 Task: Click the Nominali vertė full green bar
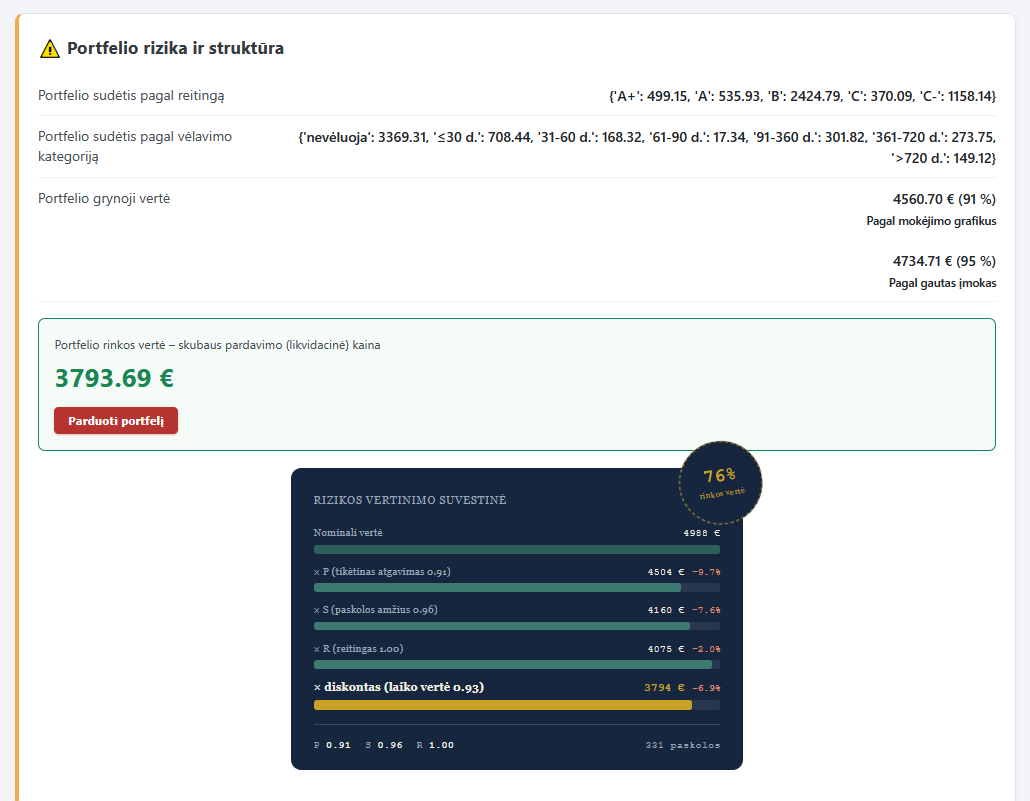[x=517, y=549]
